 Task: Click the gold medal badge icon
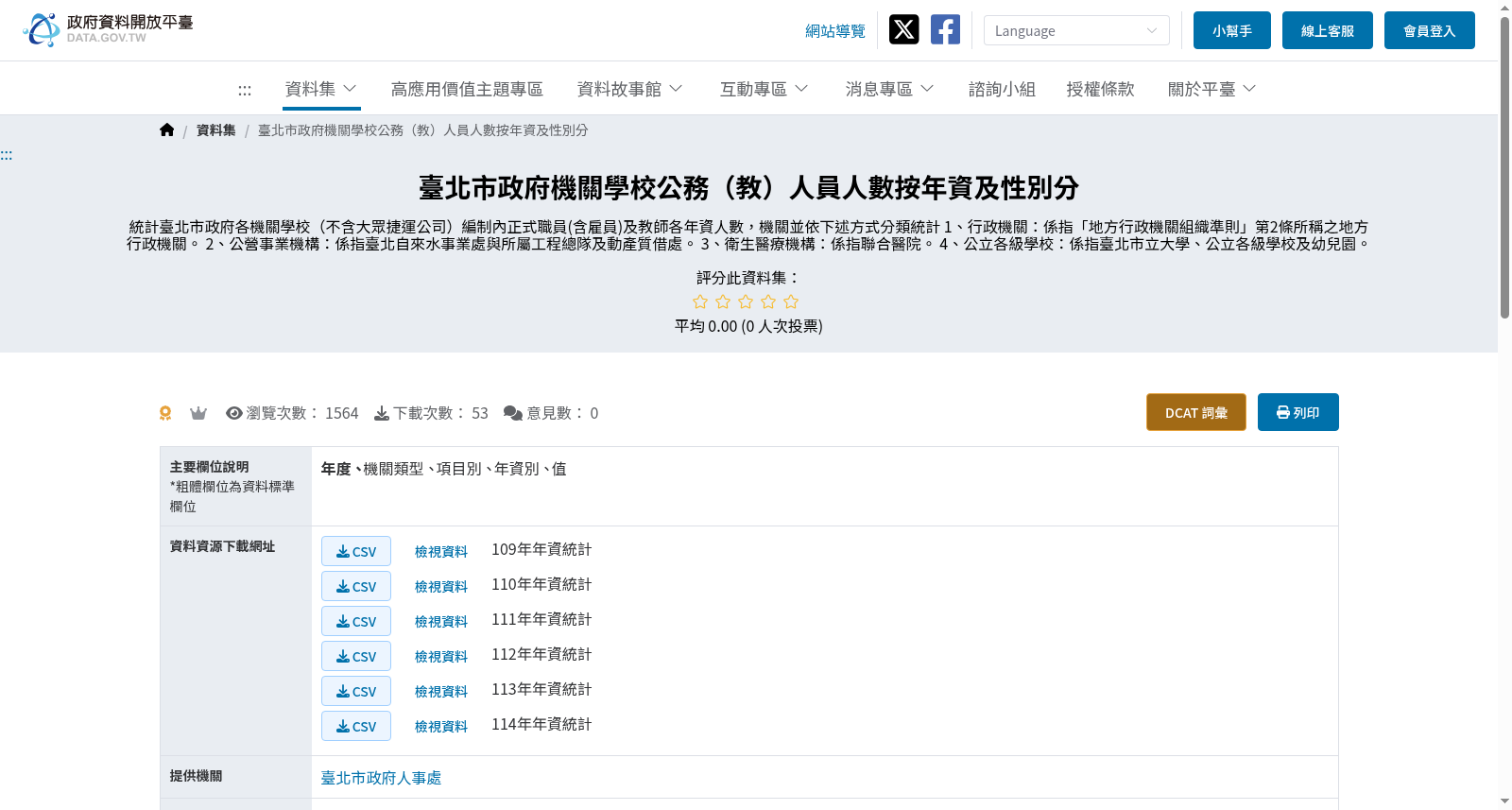click(165, 413)
